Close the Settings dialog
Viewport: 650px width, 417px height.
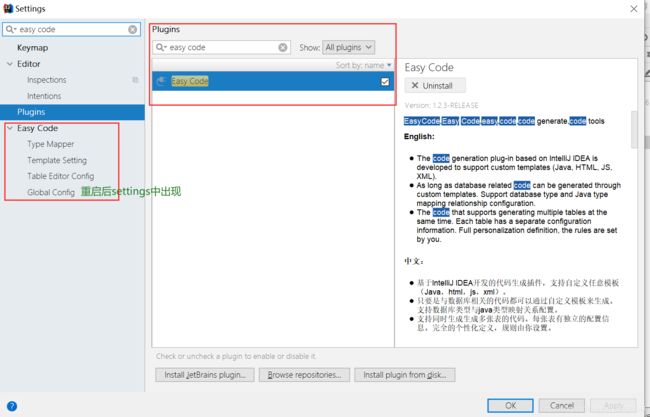(x=634, y=8)
